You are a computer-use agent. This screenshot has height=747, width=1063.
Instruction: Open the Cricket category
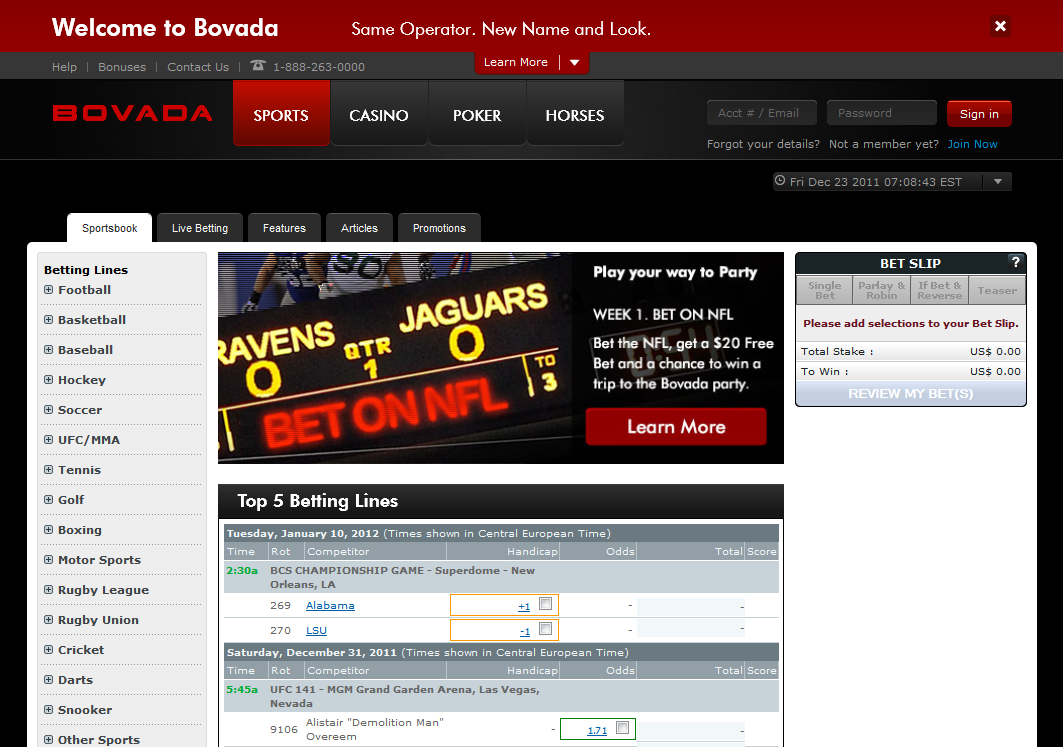click(81, 649)
